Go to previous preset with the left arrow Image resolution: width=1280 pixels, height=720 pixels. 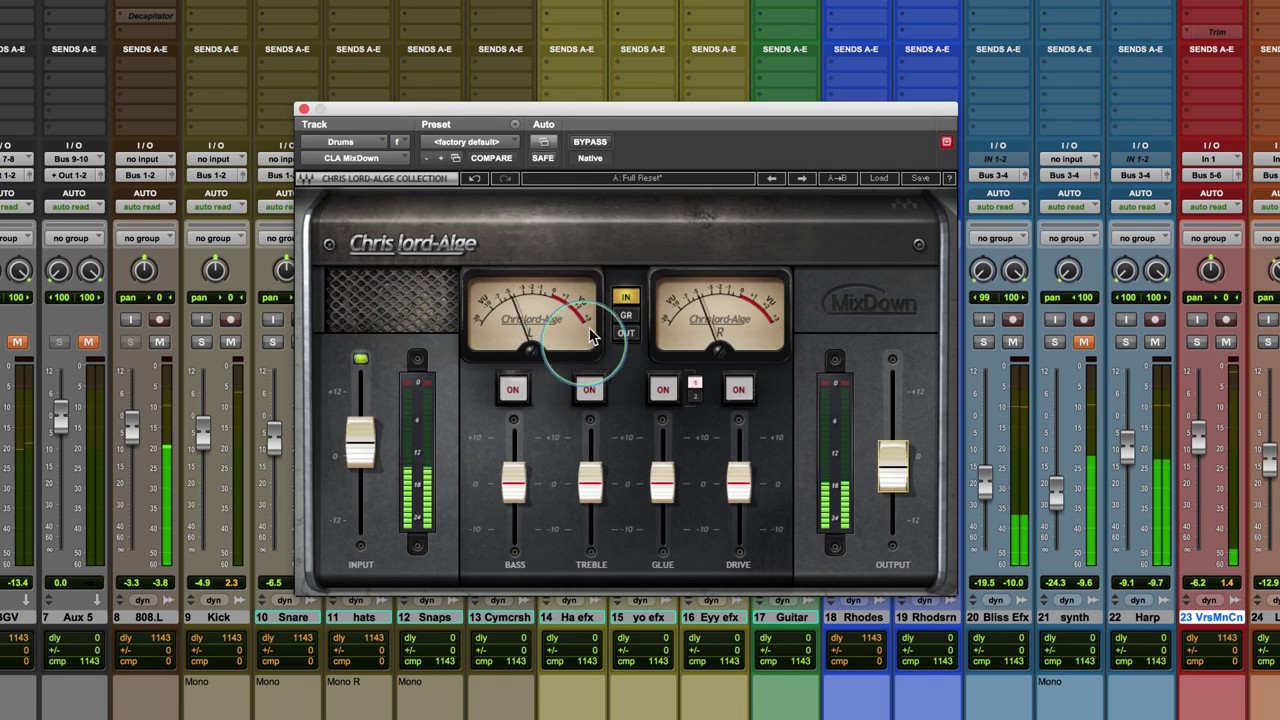coord(771,178)
